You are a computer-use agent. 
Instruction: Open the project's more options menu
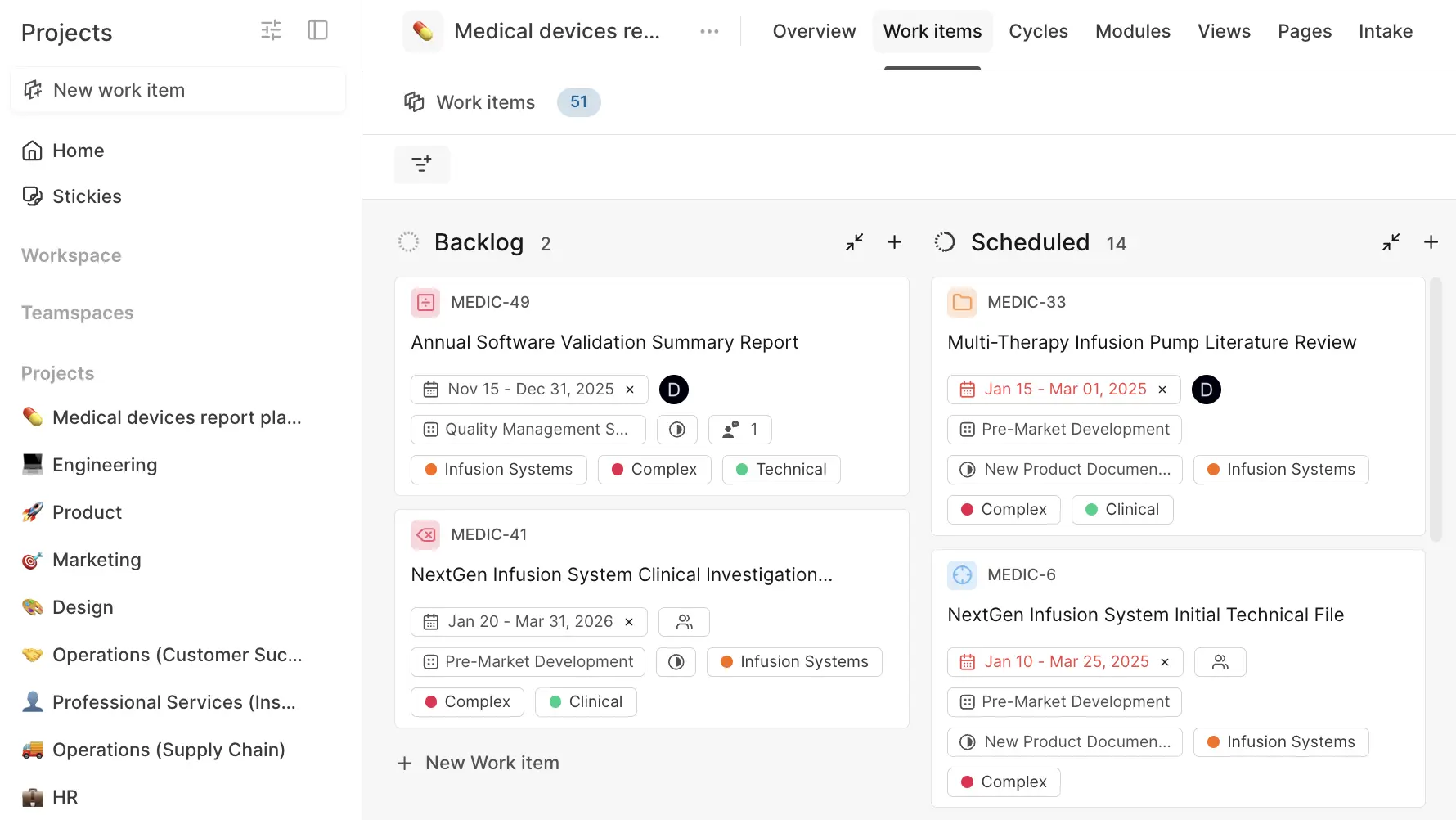(x=708, y=31)
